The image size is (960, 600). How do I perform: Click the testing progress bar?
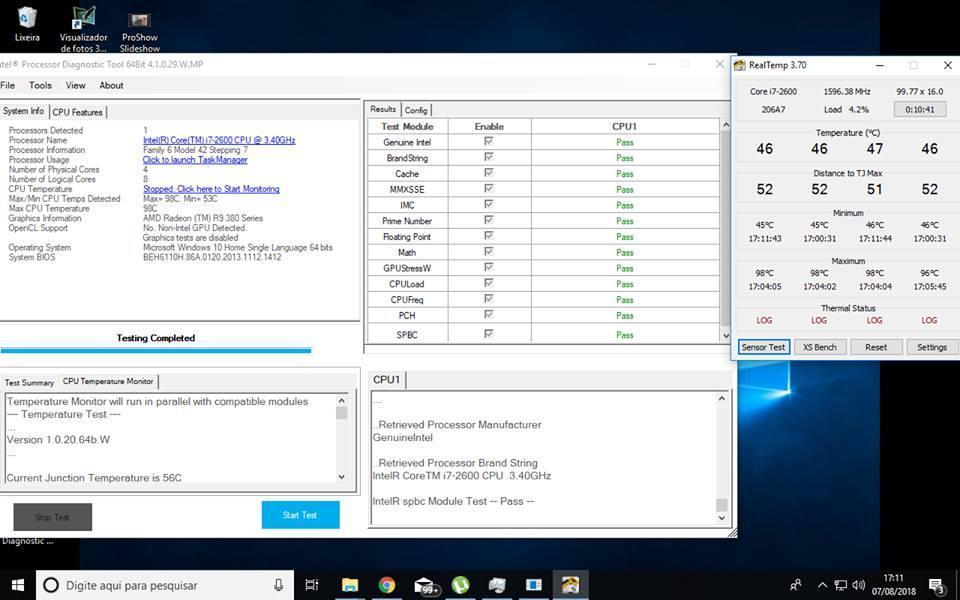(x=156, y=351)
